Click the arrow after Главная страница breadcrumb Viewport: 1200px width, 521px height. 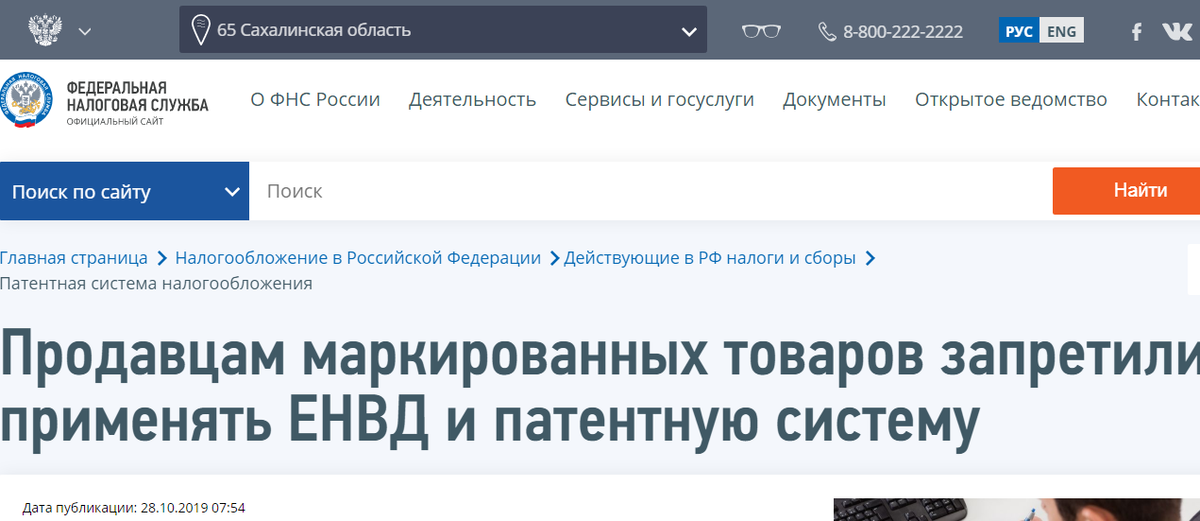click(161, 258)
